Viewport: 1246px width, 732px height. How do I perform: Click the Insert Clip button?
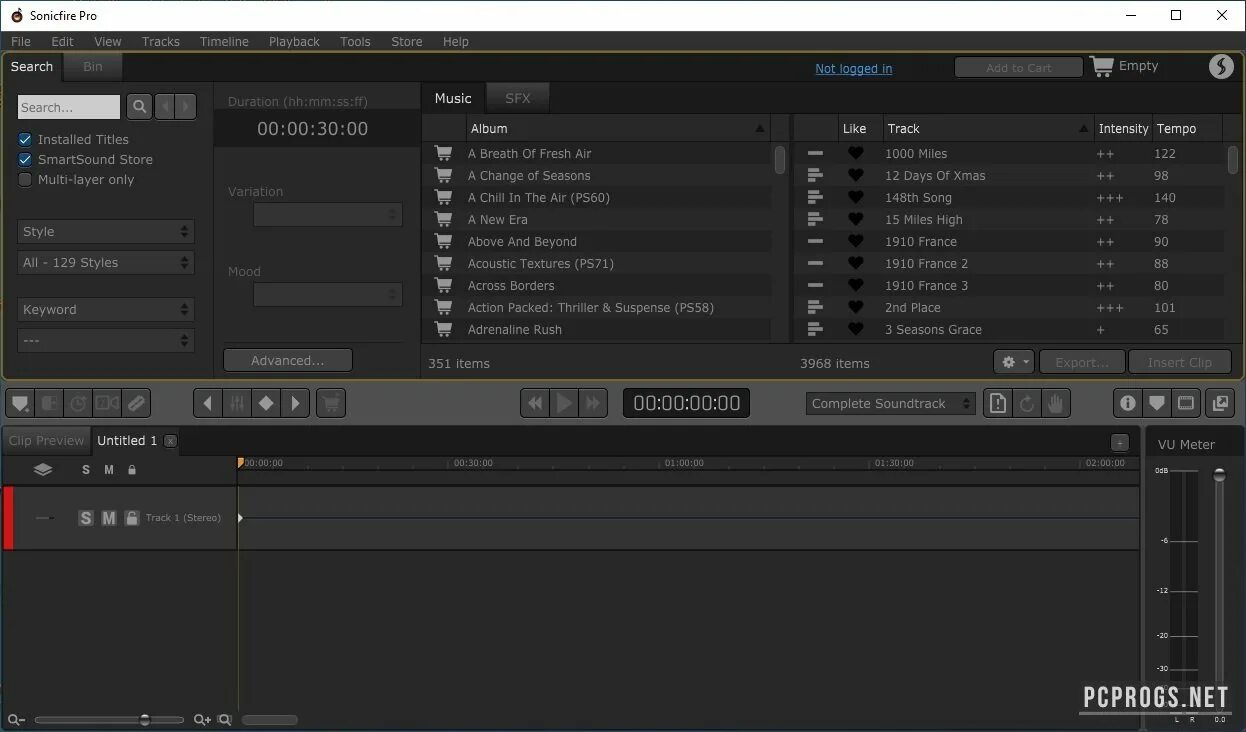click(1180, 362)
